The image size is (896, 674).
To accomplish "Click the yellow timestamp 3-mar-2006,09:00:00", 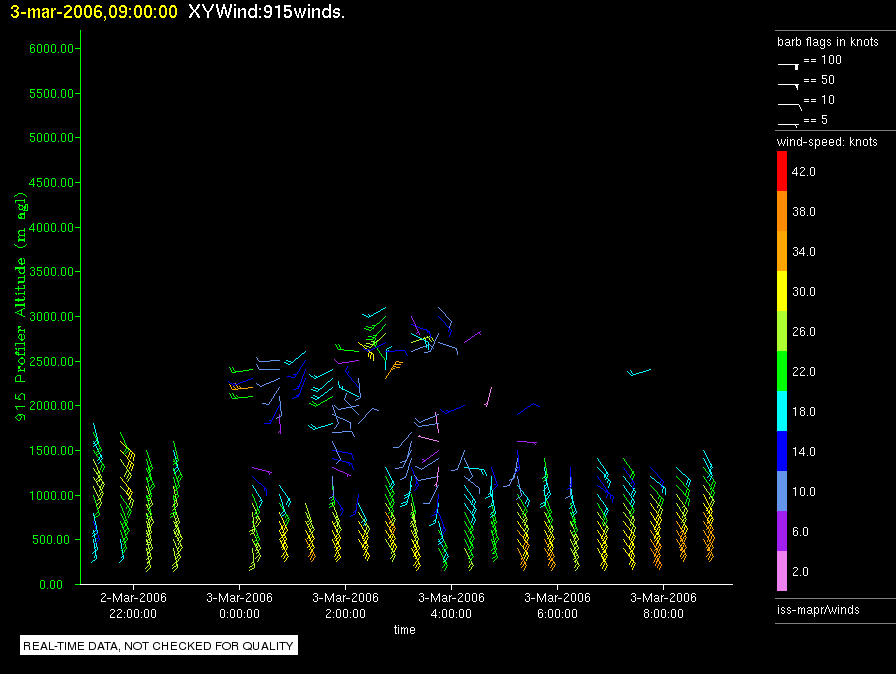I will 94,12.
